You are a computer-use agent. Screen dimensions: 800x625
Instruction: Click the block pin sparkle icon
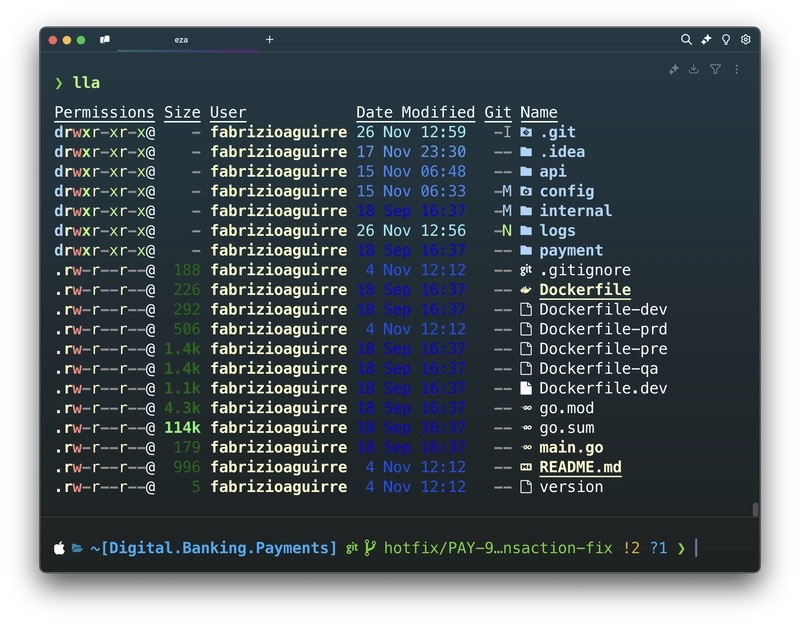[674, 69]
